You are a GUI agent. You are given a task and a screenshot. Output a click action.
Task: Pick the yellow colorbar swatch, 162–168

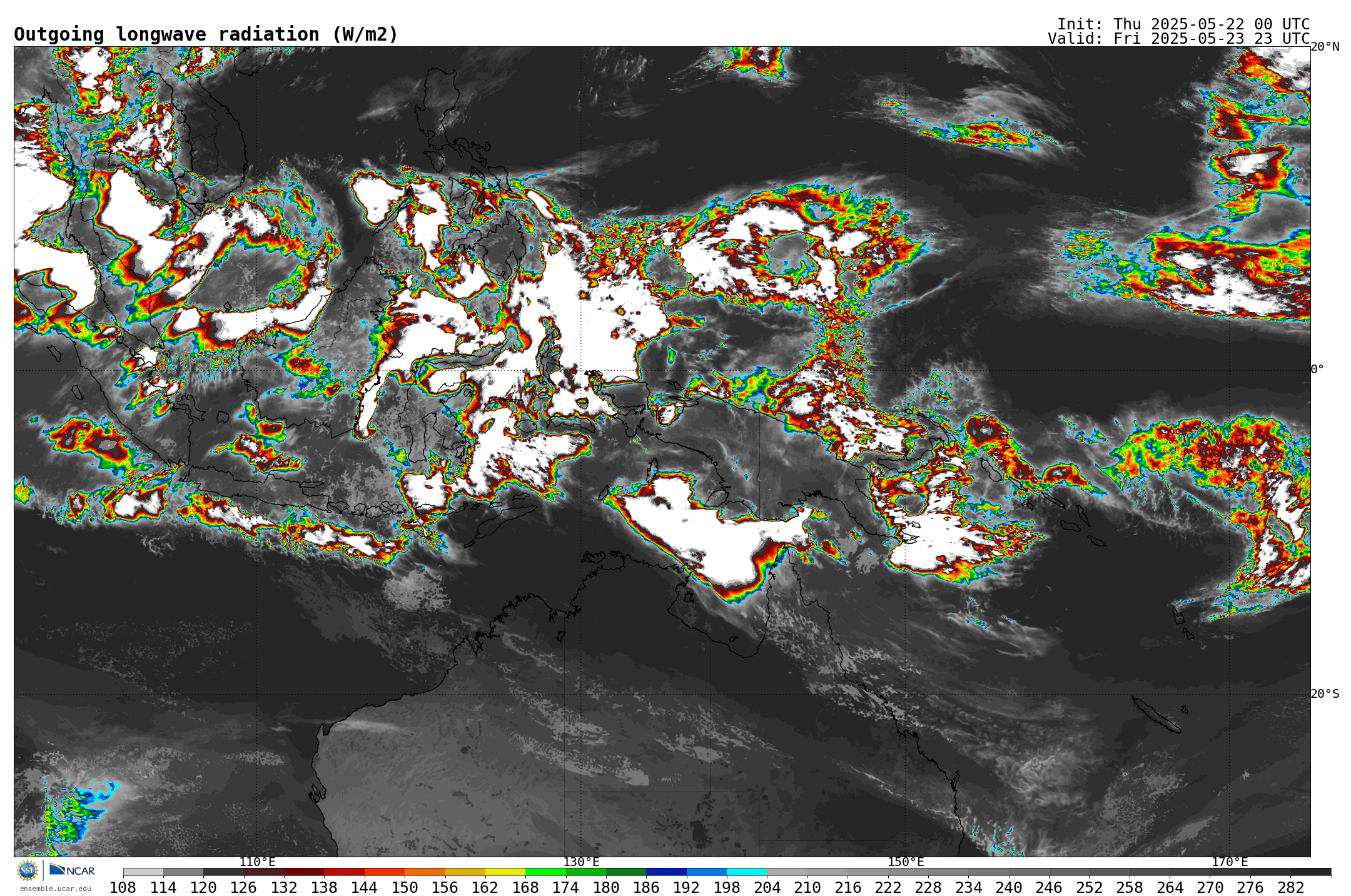pyautogui.click(x=505, y=872)
